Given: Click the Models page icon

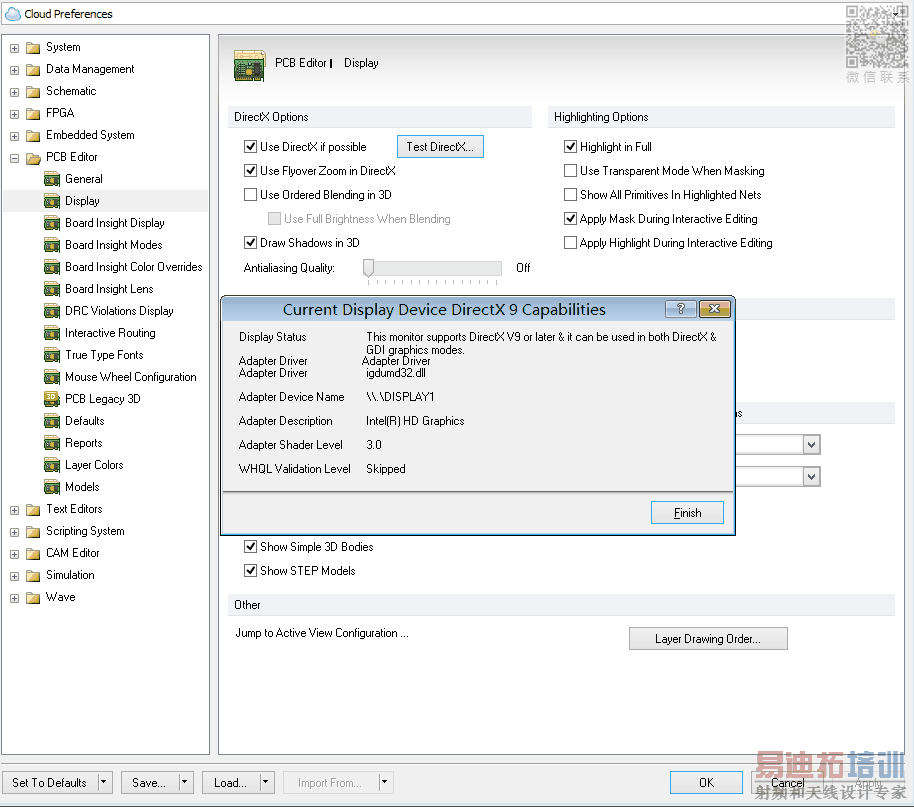Looking at the screenshot, I should 52,487.
